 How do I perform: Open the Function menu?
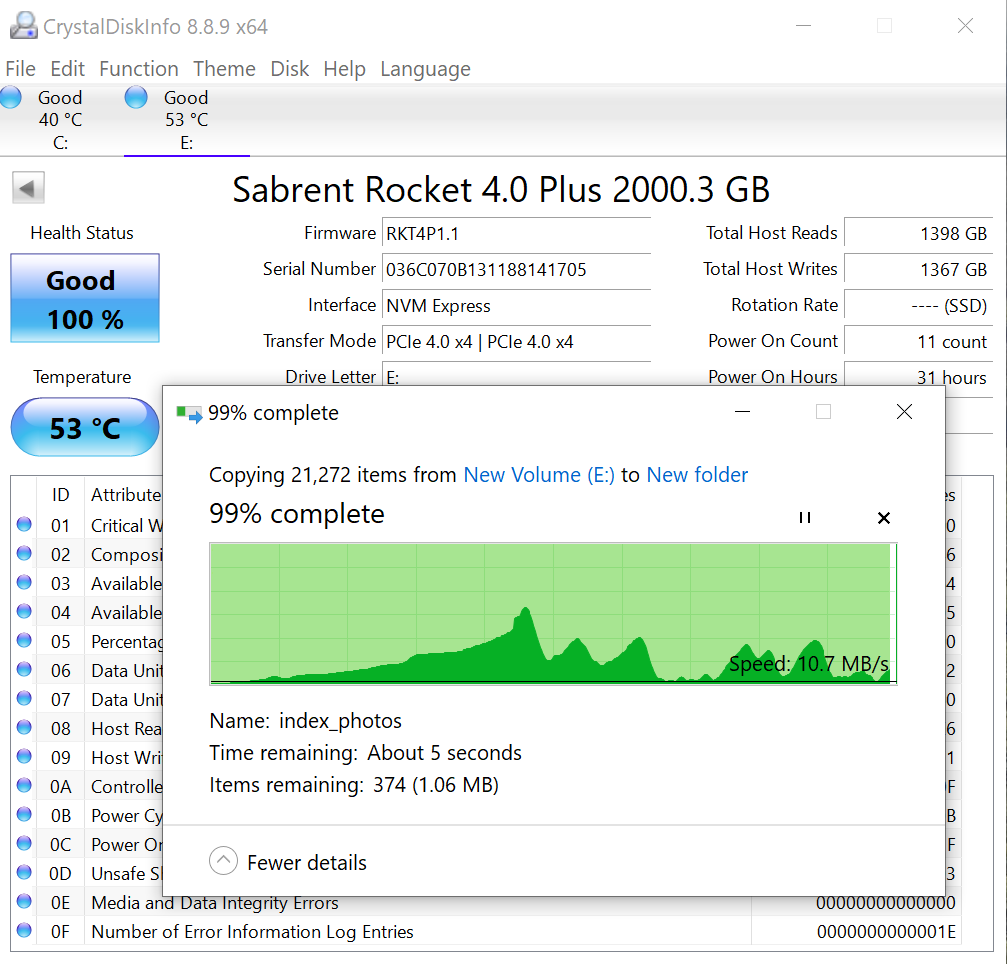point(139,69)
